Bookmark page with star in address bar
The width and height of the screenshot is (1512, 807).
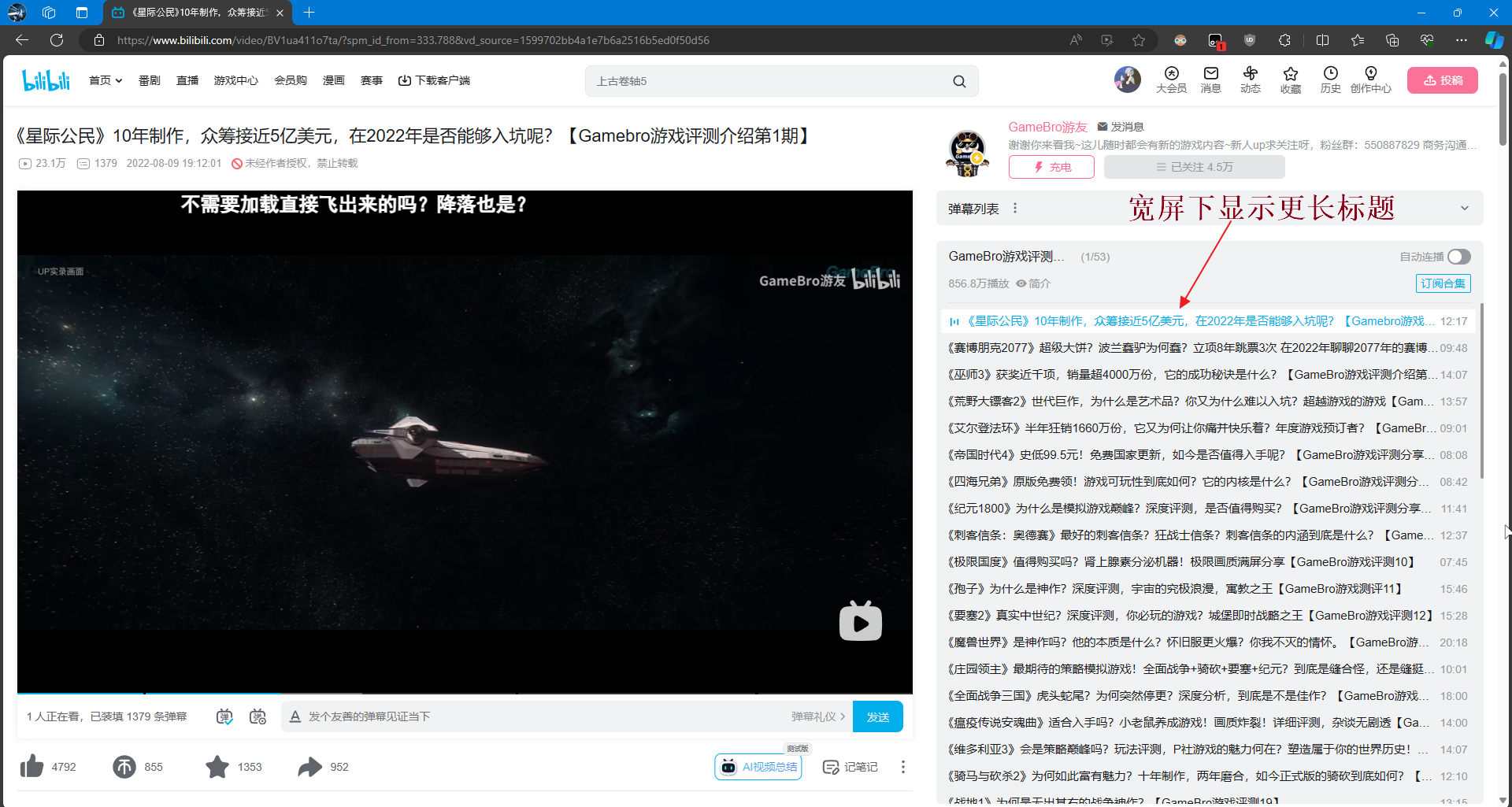pos(1139,40)
